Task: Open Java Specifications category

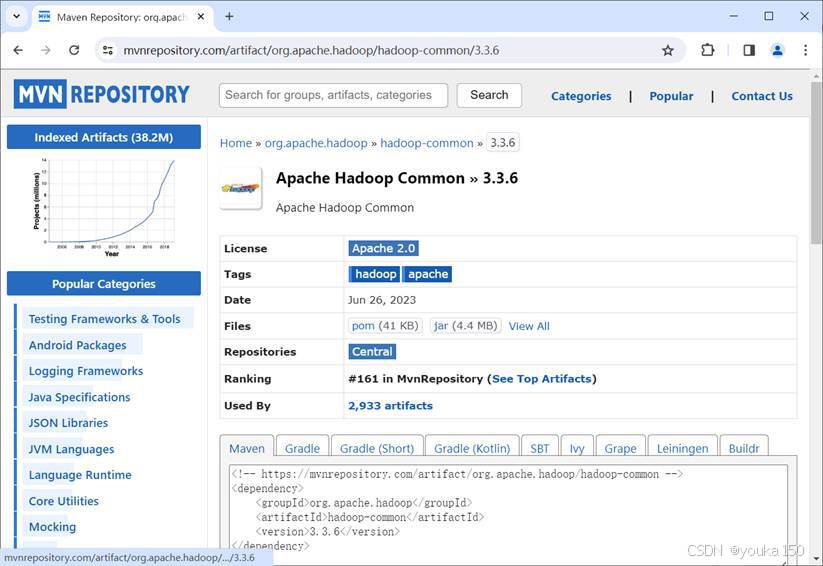Action: 79,397
